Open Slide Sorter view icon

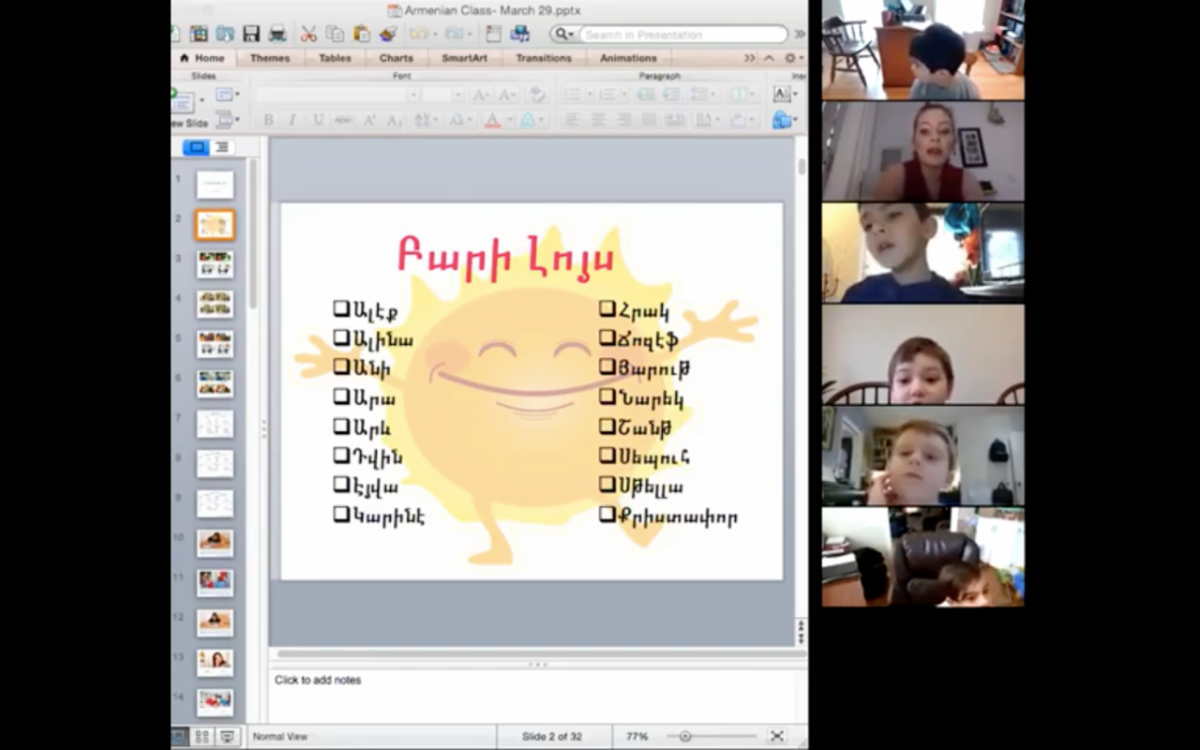(202, 736)
